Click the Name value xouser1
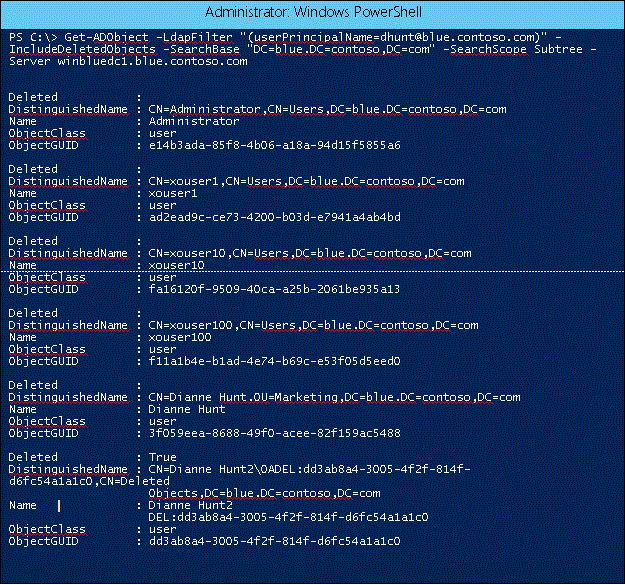The width and height of the screenshot is (625, 585). (173, 193)
